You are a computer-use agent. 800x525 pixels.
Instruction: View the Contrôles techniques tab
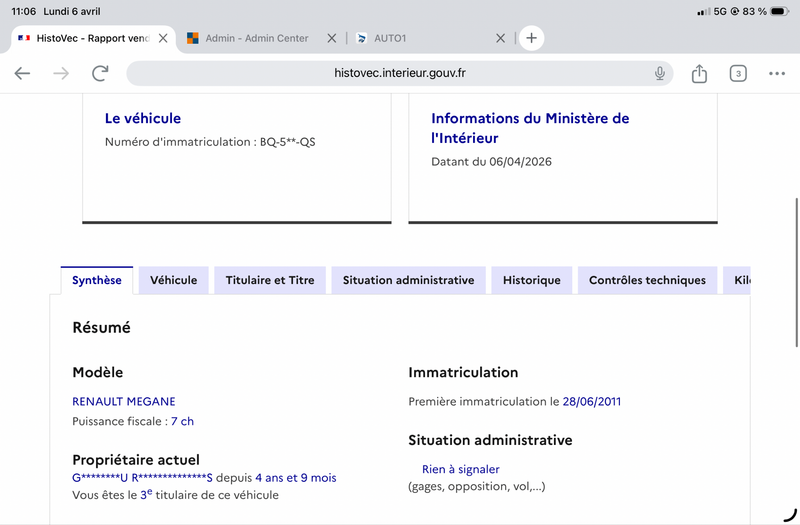[x=647, y=280]
